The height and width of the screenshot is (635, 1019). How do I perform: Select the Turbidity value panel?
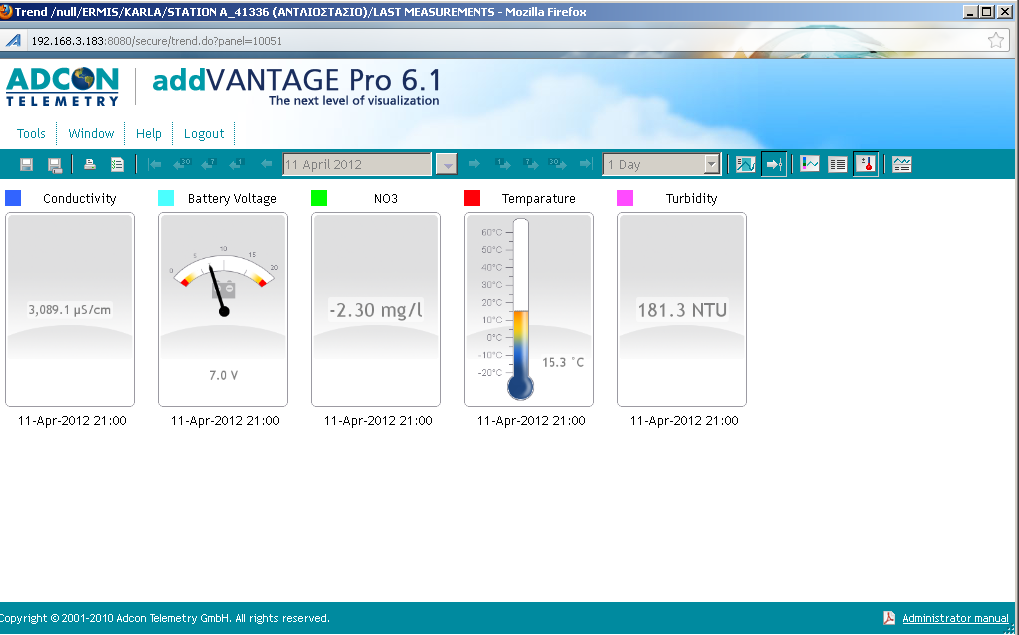(682, 309)
